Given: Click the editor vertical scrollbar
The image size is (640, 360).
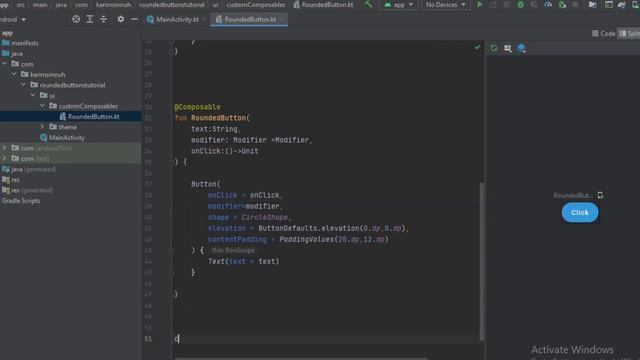Looking at the screenshot, I should pyautogui.click(x=482, y=261).
